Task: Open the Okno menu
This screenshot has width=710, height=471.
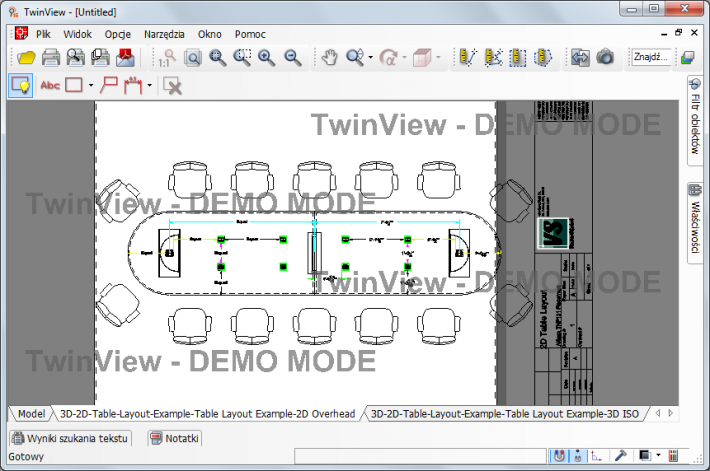Action: click(x=210, y=34)
